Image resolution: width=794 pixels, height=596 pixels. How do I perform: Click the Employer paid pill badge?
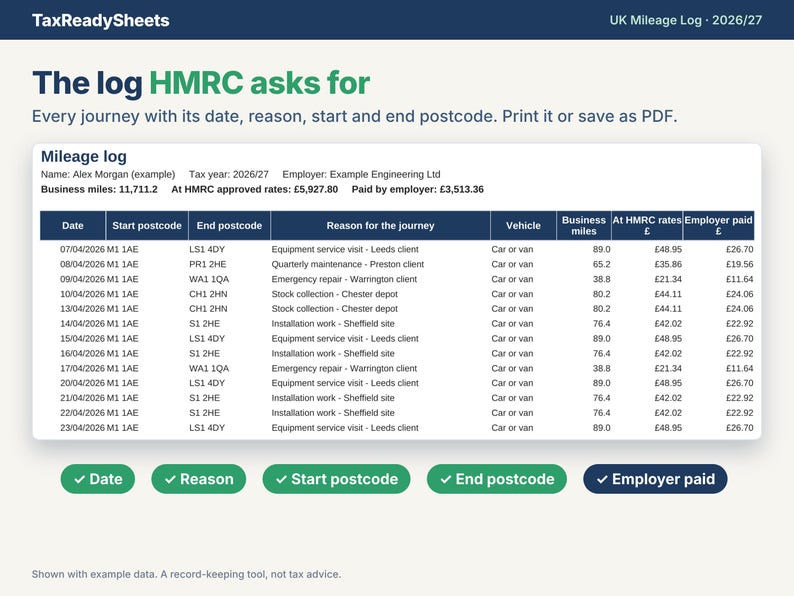coord(655,479)
